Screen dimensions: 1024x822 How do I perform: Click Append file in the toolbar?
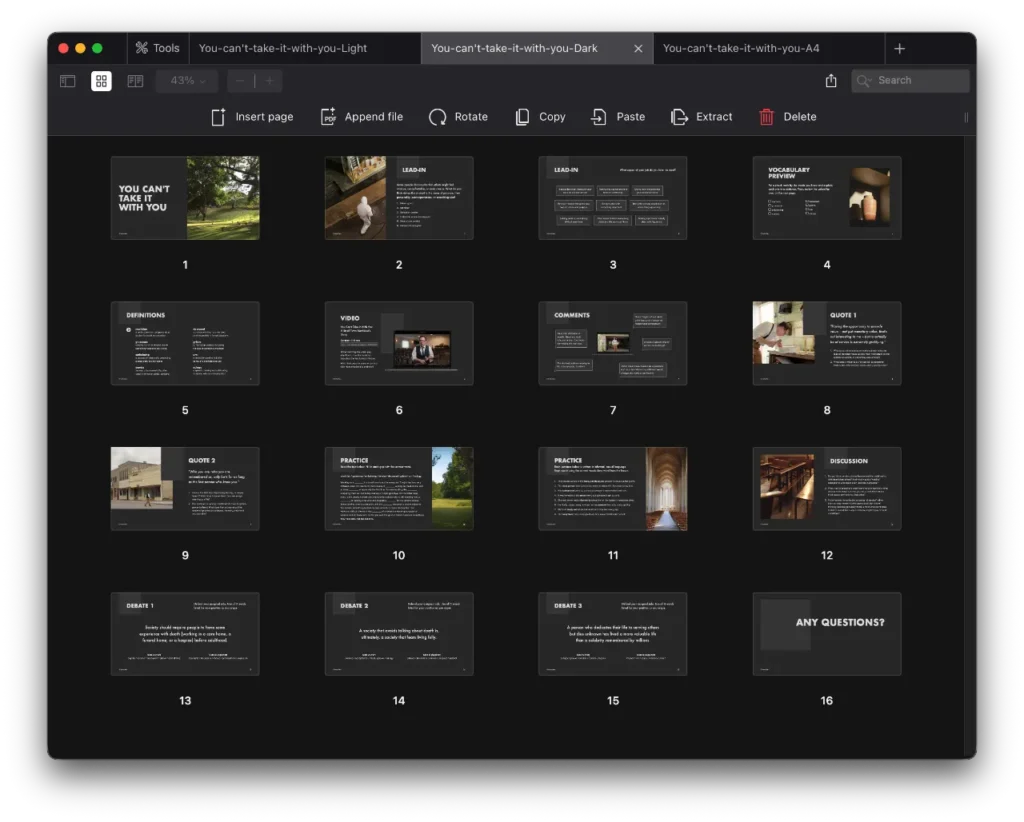[x=361, y=117]
